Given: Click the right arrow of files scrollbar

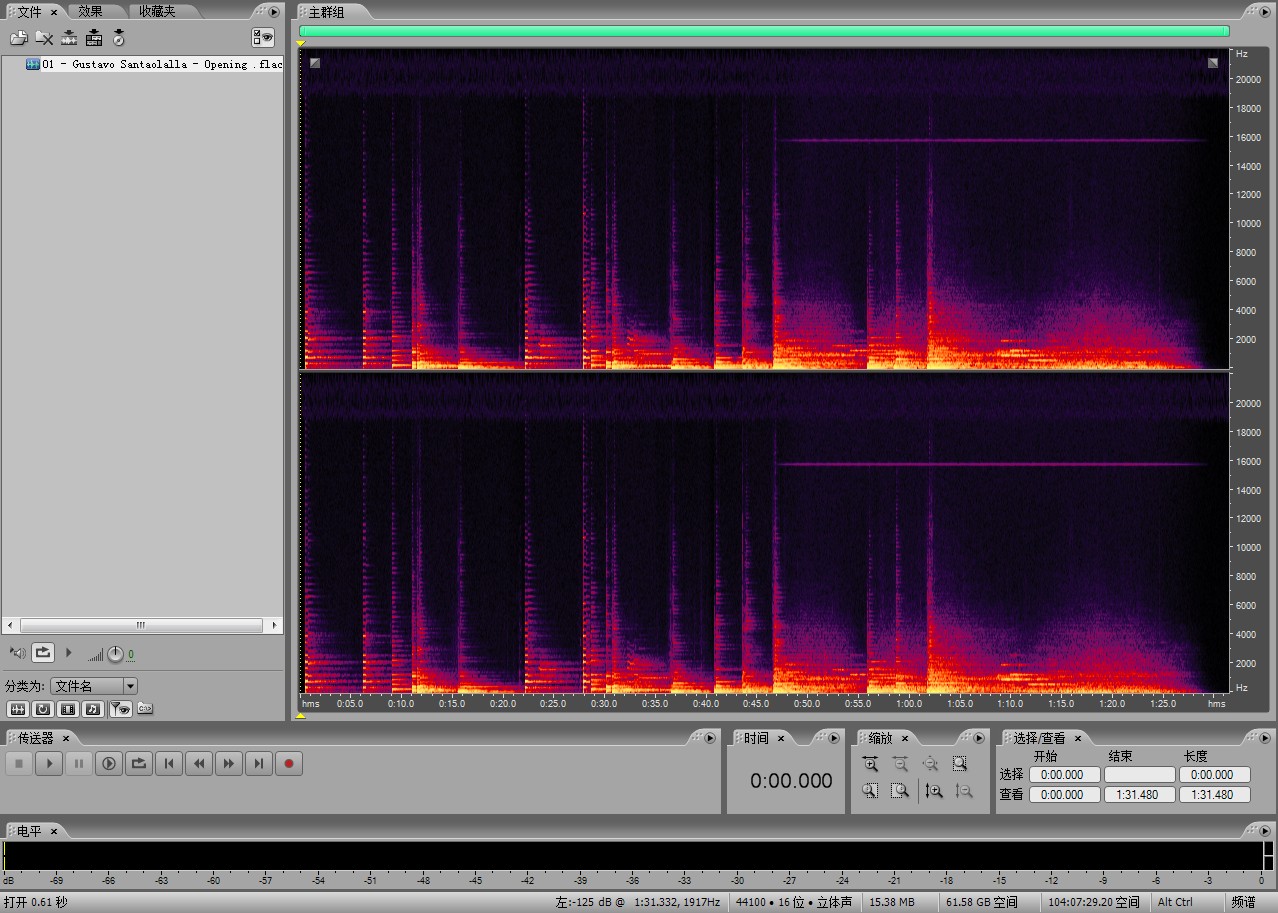Looking at the screenshot, I should pos(275,625).
